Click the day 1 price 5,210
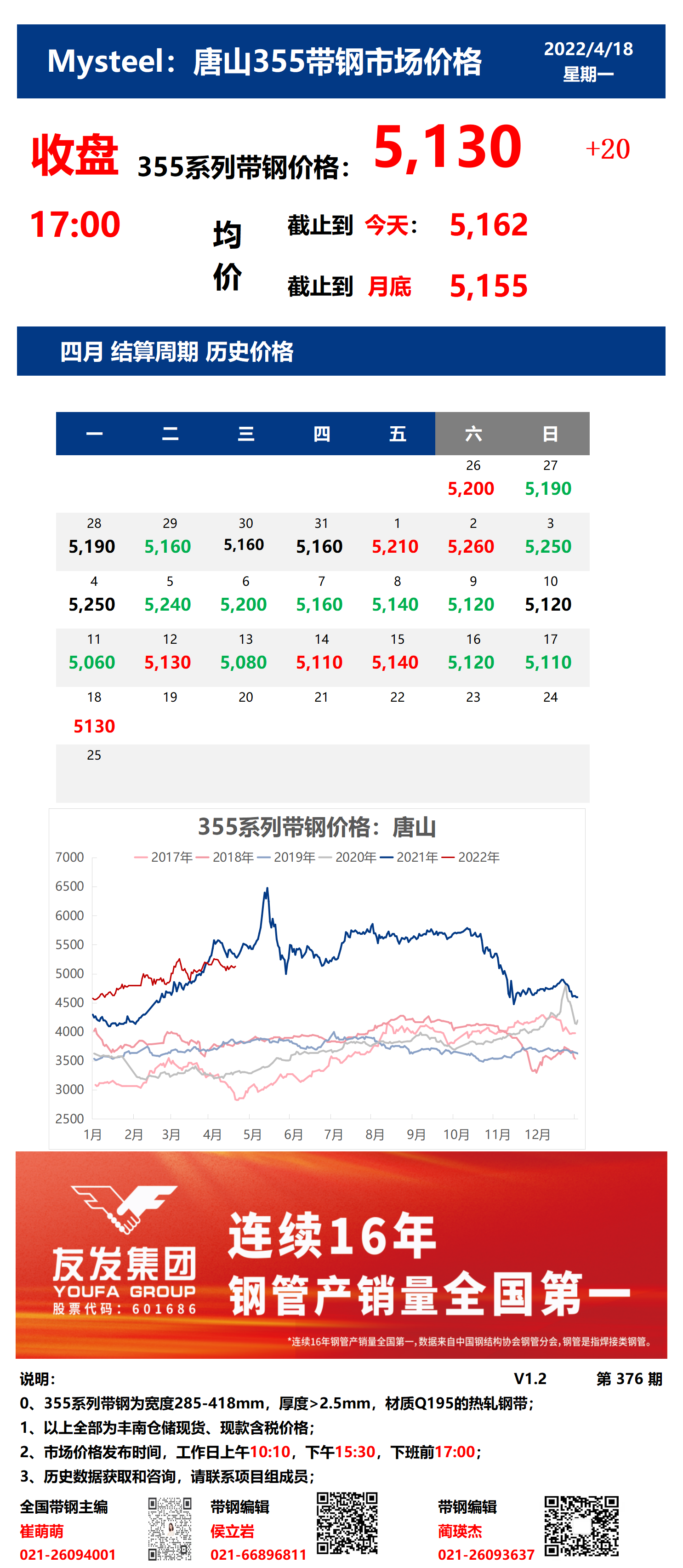The height and width of the screenshot is (1568, 683). (395, 546)
